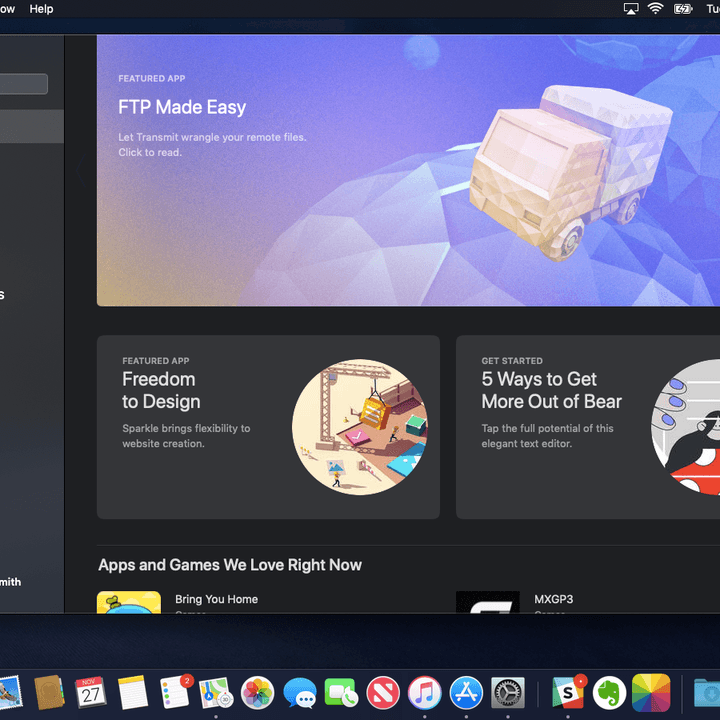The width and height of the screenshot is (720, 720).
Task: Click "Apps and Games We Love Right Now" heading
Action: pos(230,565)
